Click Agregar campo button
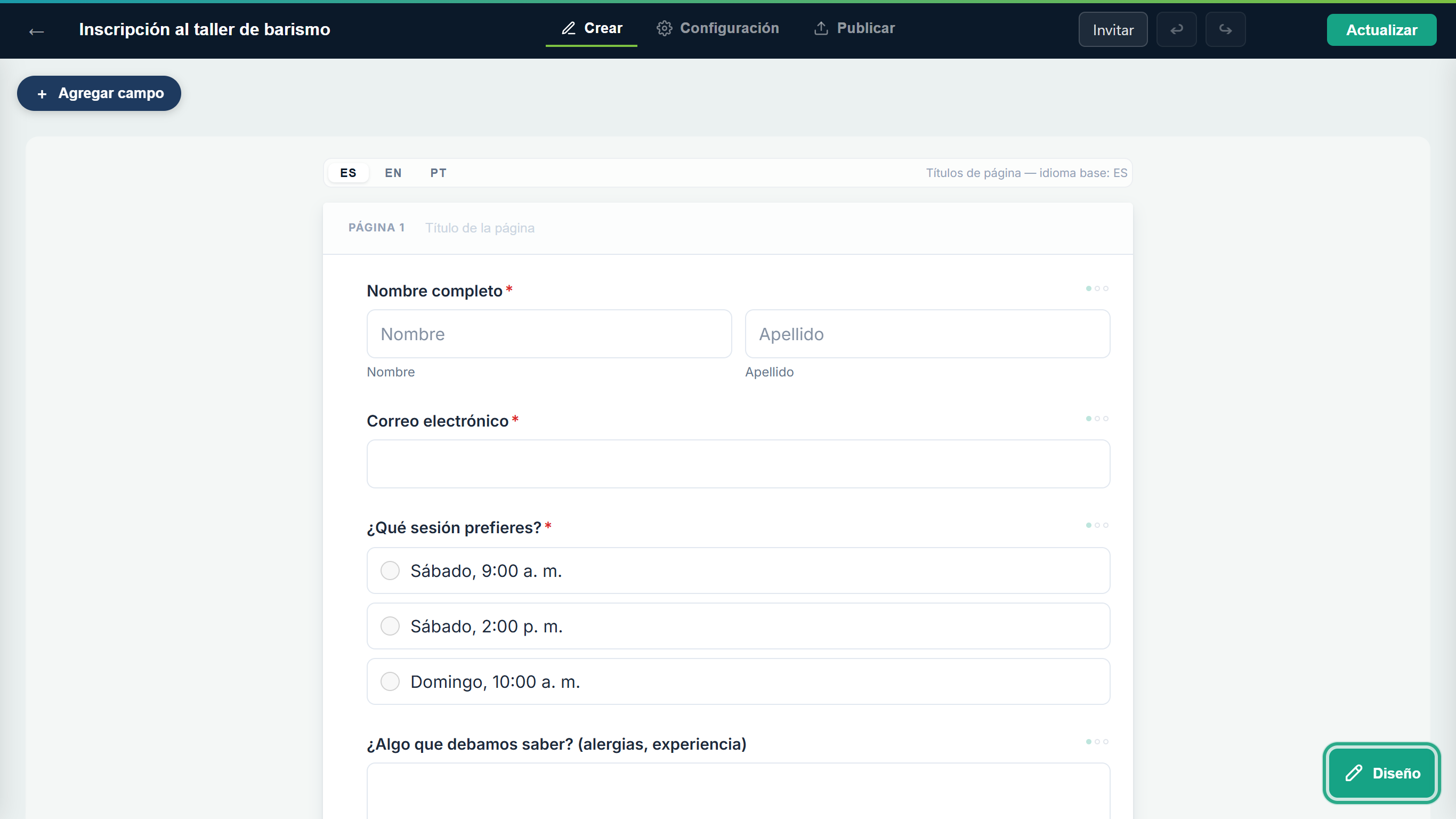The image size is (1456, 819). point(99,93)
